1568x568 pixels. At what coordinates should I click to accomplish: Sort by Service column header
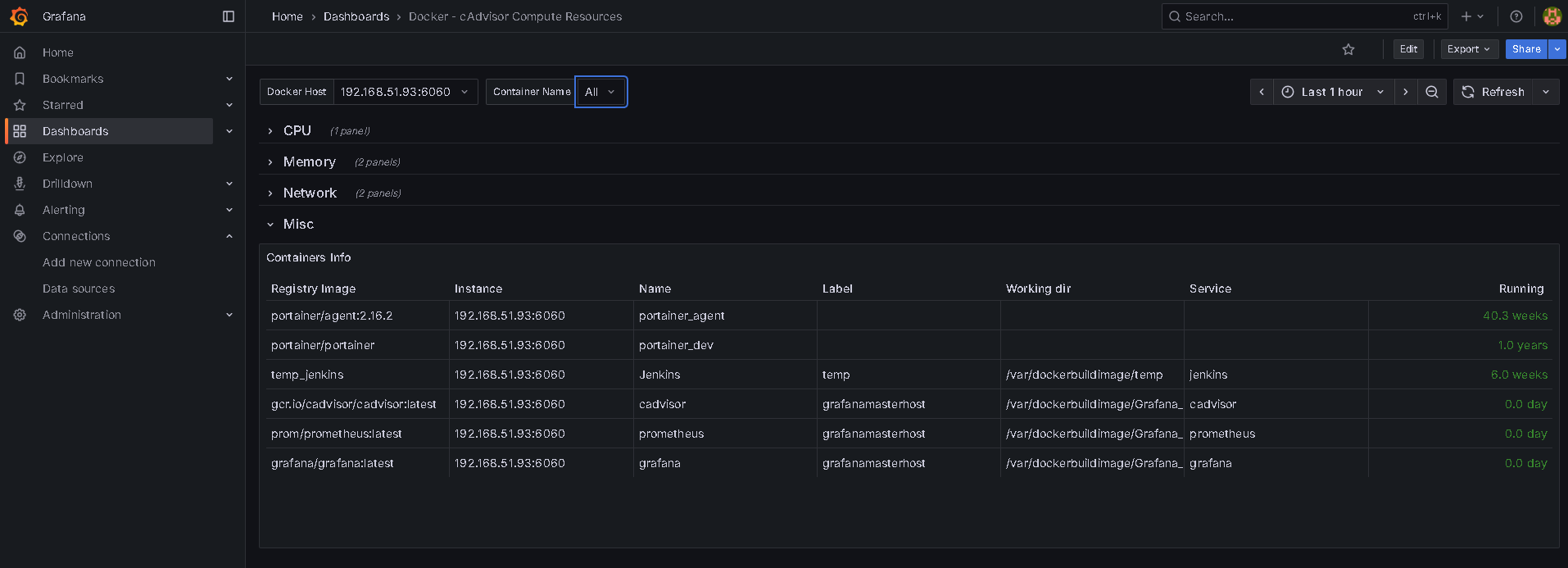(1210, 289)
